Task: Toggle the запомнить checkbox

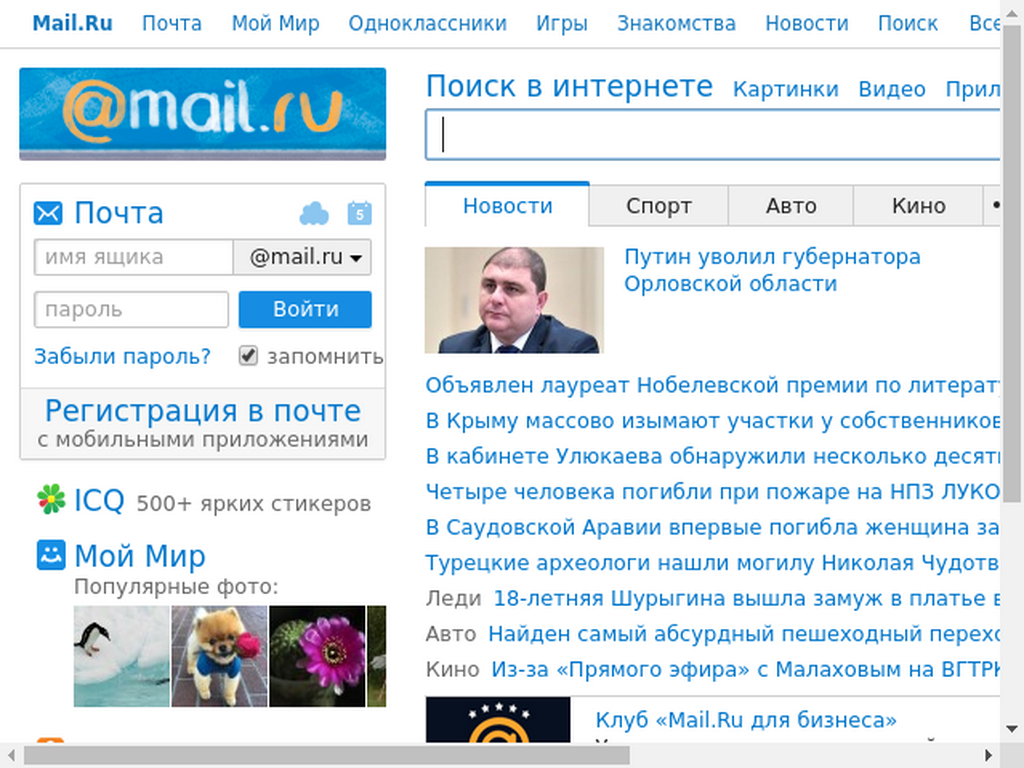Action: [248, 356]
